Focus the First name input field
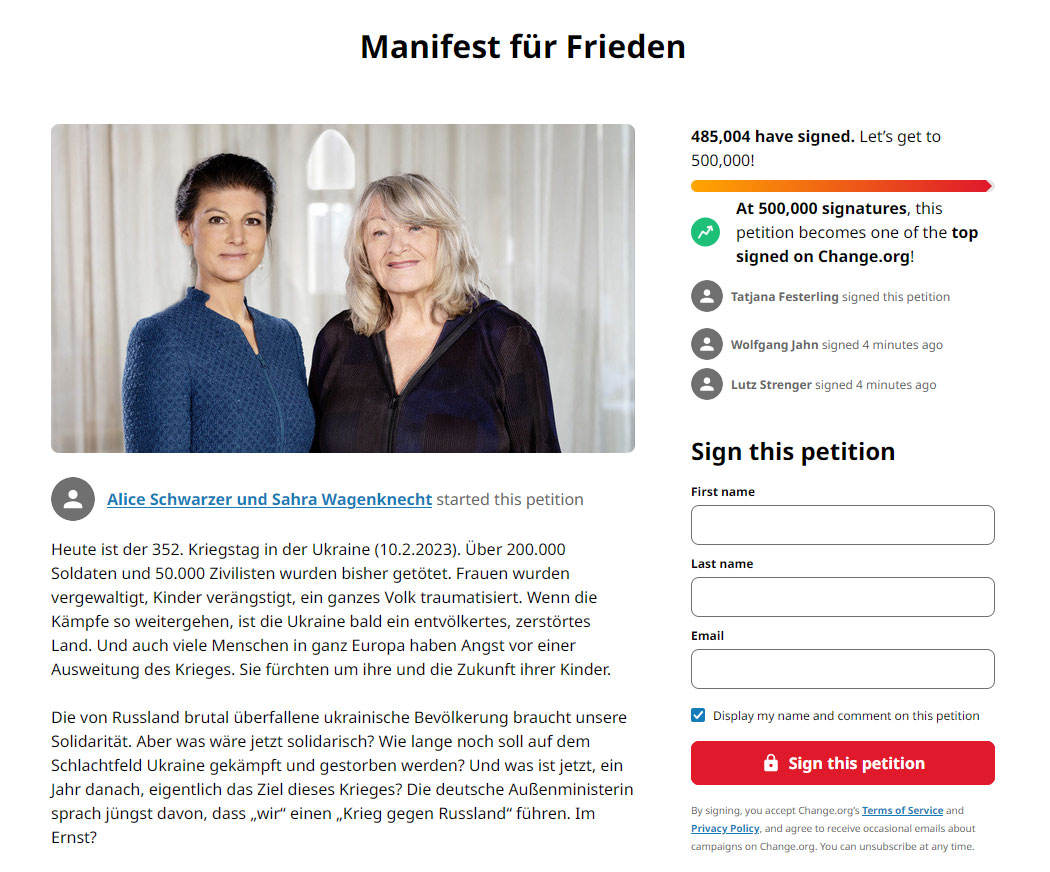The image size is (1050, 872). click(842, 525)
